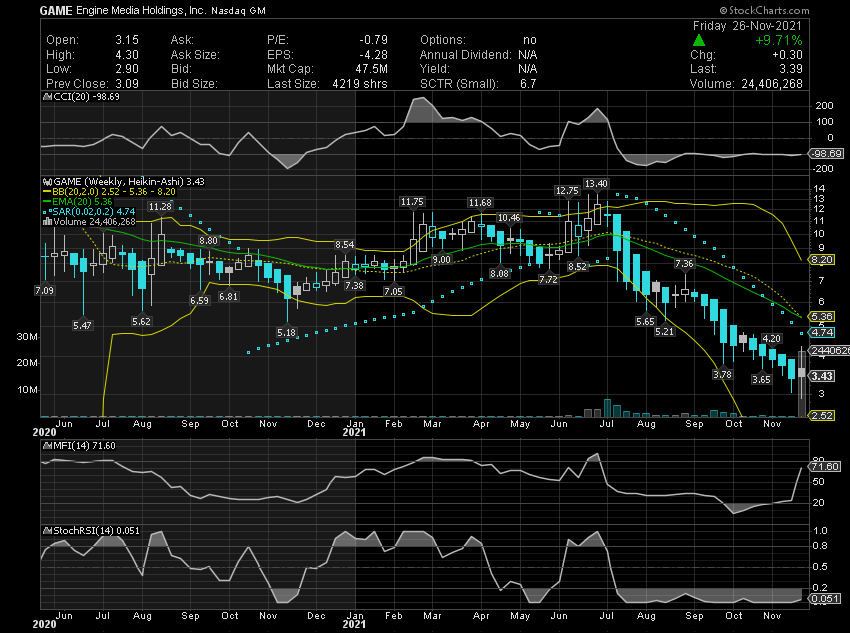The image size is (850, 633).
Task: Click the High value 4.30
Action: (x=127, y=55)
